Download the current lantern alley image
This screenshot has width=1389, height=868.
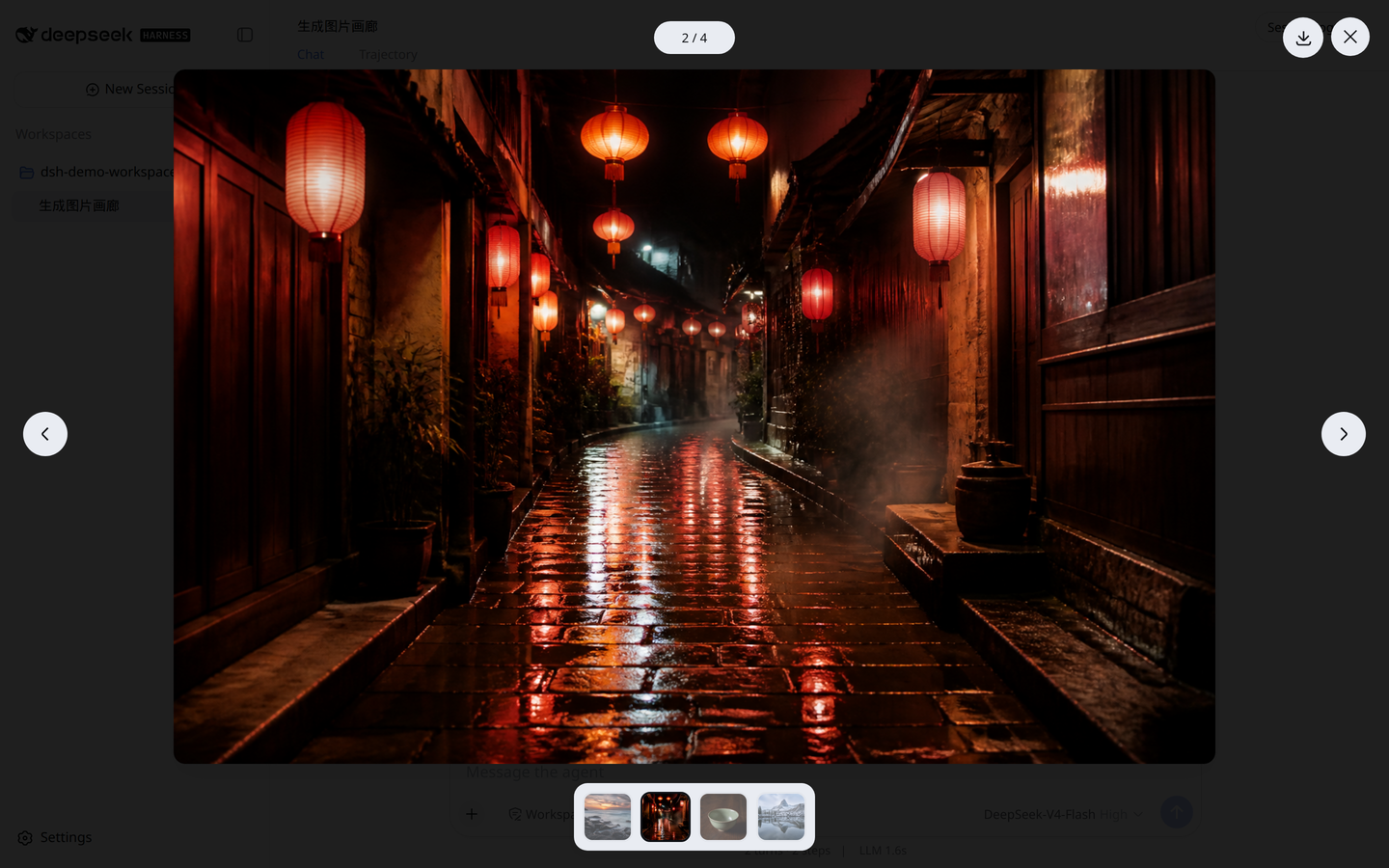[1303, 38]
